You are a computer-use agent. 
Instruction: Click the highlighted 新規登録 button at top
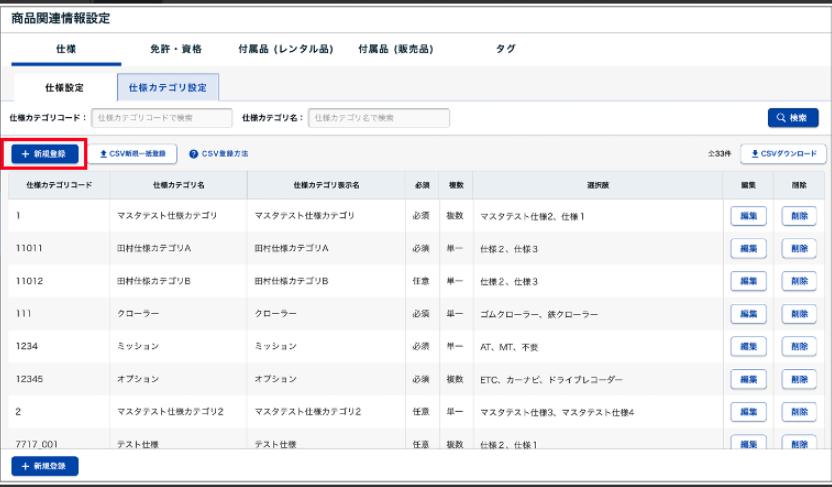(44, 154)
